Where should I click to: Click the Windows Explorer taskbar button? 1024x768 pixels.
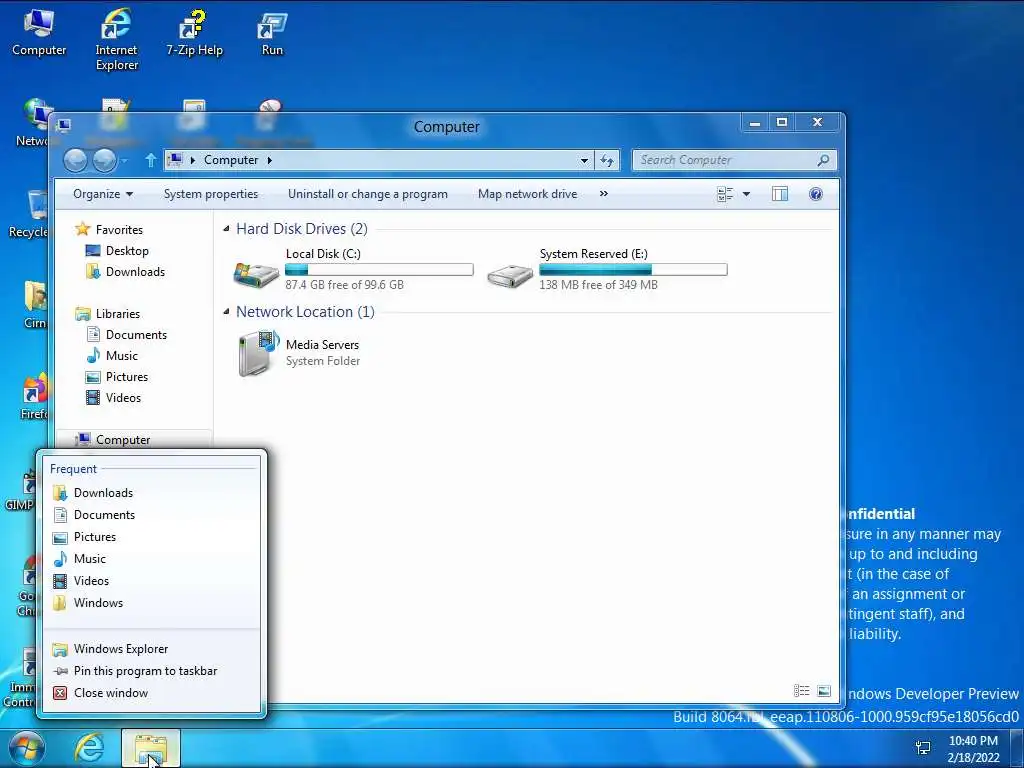pyautogui.click(x=151, y=748)
